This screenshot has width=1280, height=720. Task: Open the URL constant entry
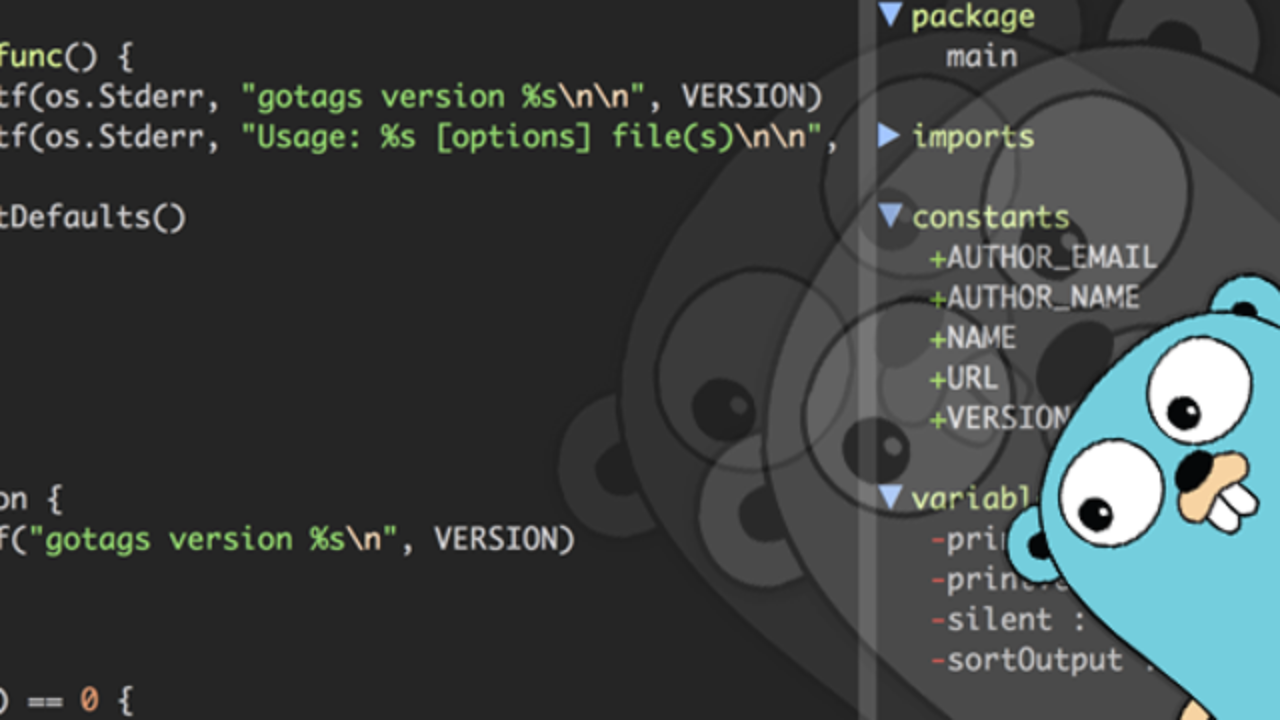coord(972,378)
